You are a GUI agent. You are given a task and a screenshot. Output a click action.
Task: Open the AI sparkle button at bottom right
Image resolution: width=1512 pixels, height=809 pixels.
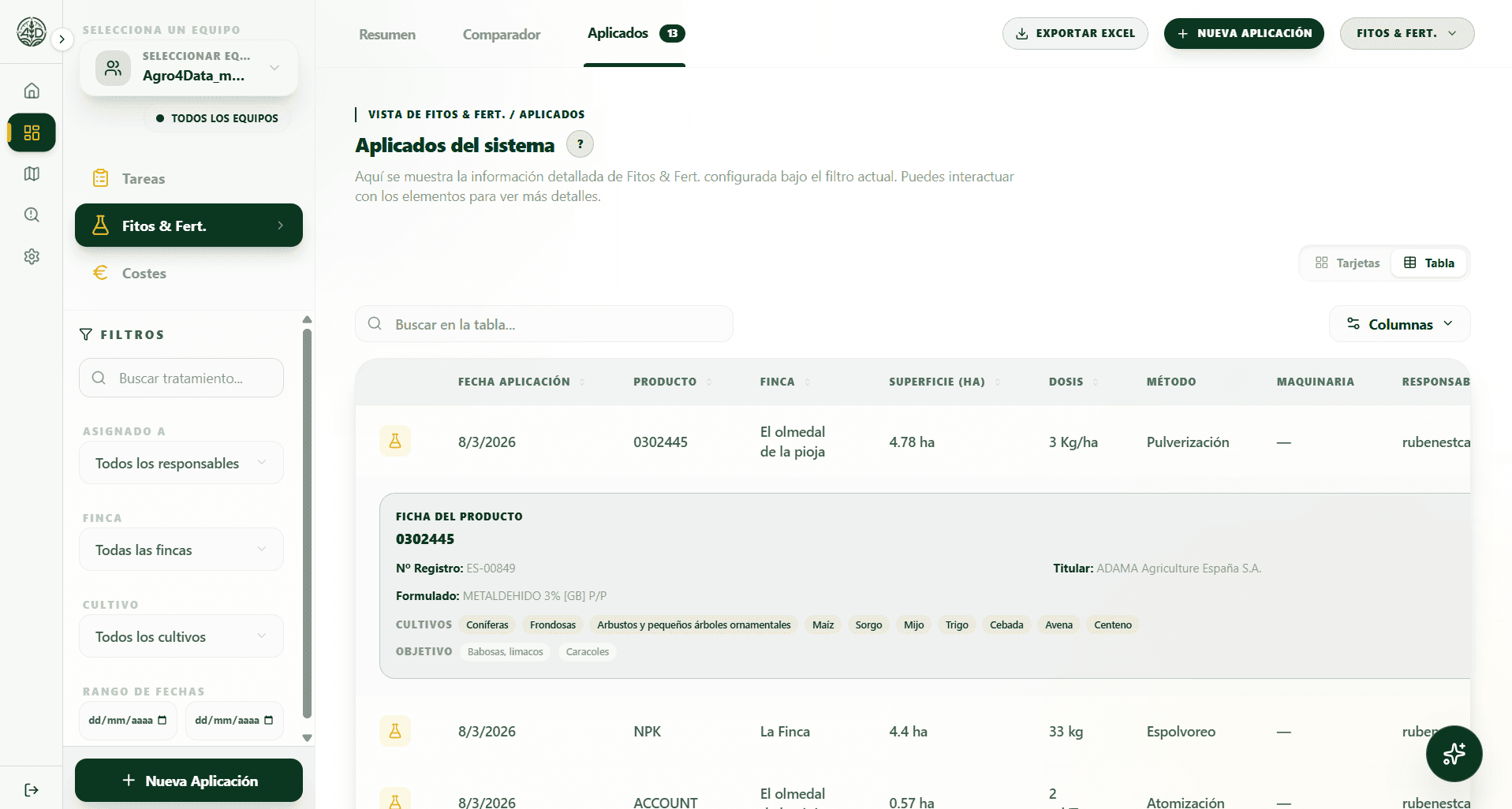[1454, 754]
